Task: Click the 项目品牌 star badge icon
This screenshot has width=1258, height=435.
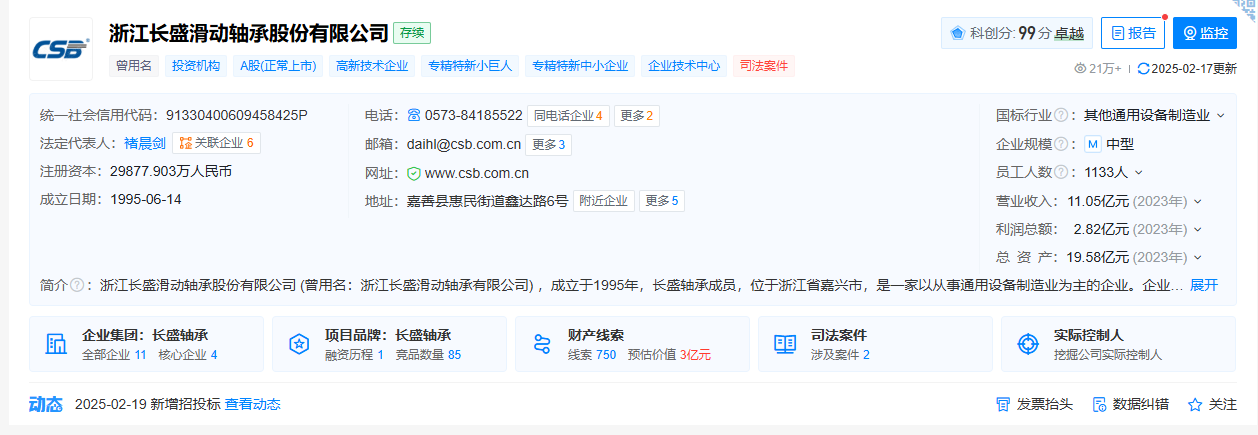Action: 299,344
